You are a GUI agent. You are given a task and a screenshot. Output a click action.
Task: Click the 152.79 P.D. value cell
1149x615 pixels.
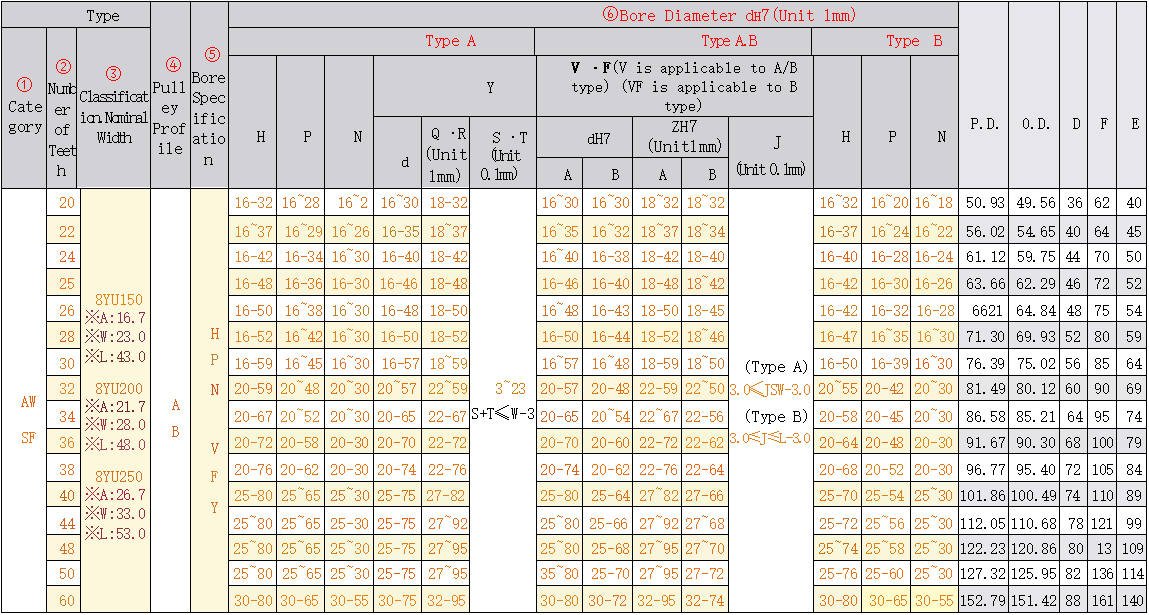click(982, 601)
